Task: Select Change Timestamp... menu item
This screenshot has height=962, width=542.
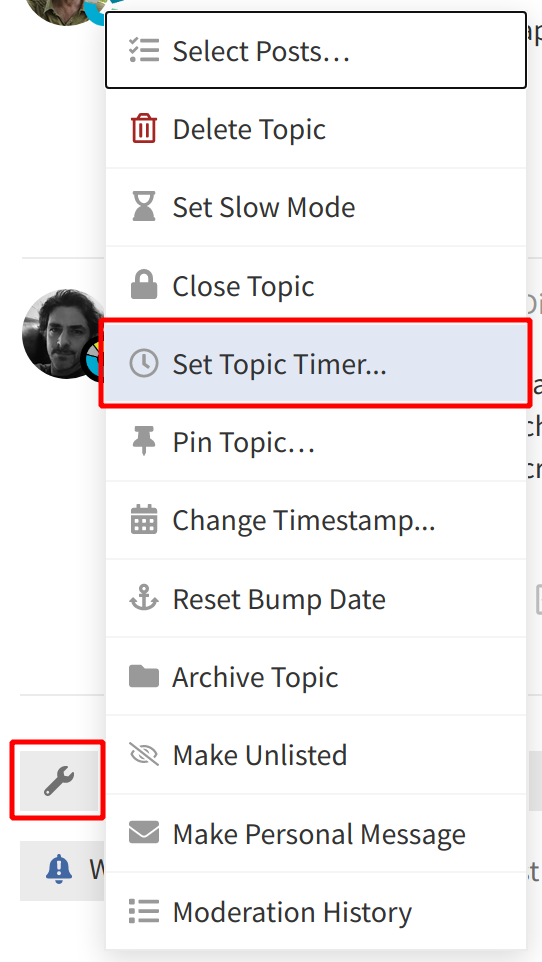Action: (x=316, y=520)
